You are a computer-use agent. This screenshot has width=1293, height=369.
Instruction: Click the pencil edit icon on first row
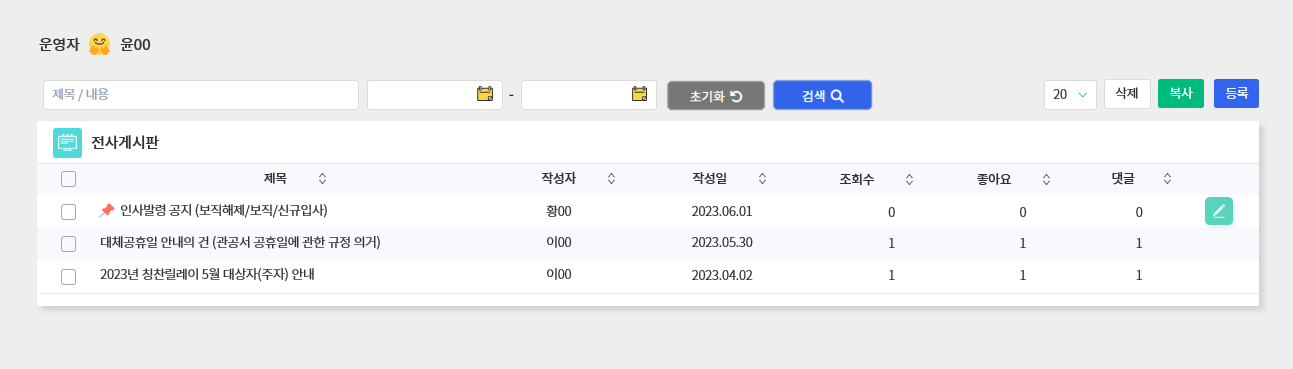(x=1219, y=211)
